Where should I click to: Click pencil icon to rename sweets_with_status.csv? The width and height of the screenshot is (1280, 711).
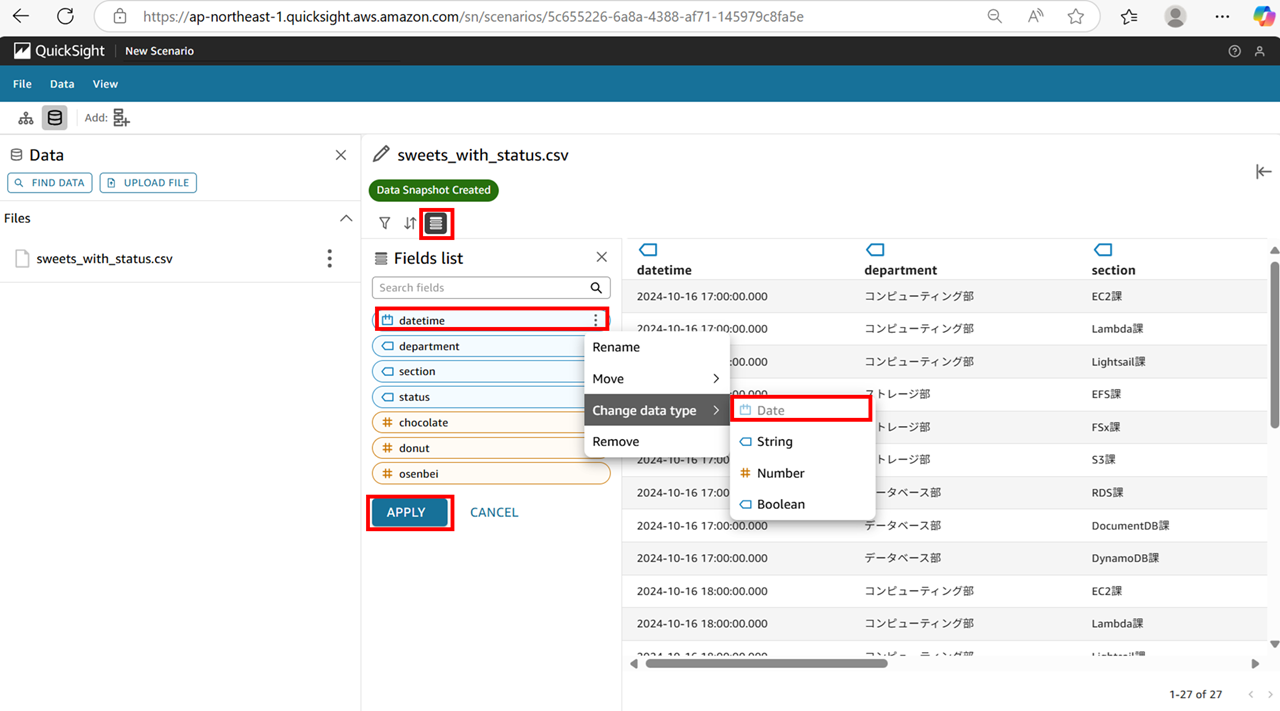click(x=381, y=155)
